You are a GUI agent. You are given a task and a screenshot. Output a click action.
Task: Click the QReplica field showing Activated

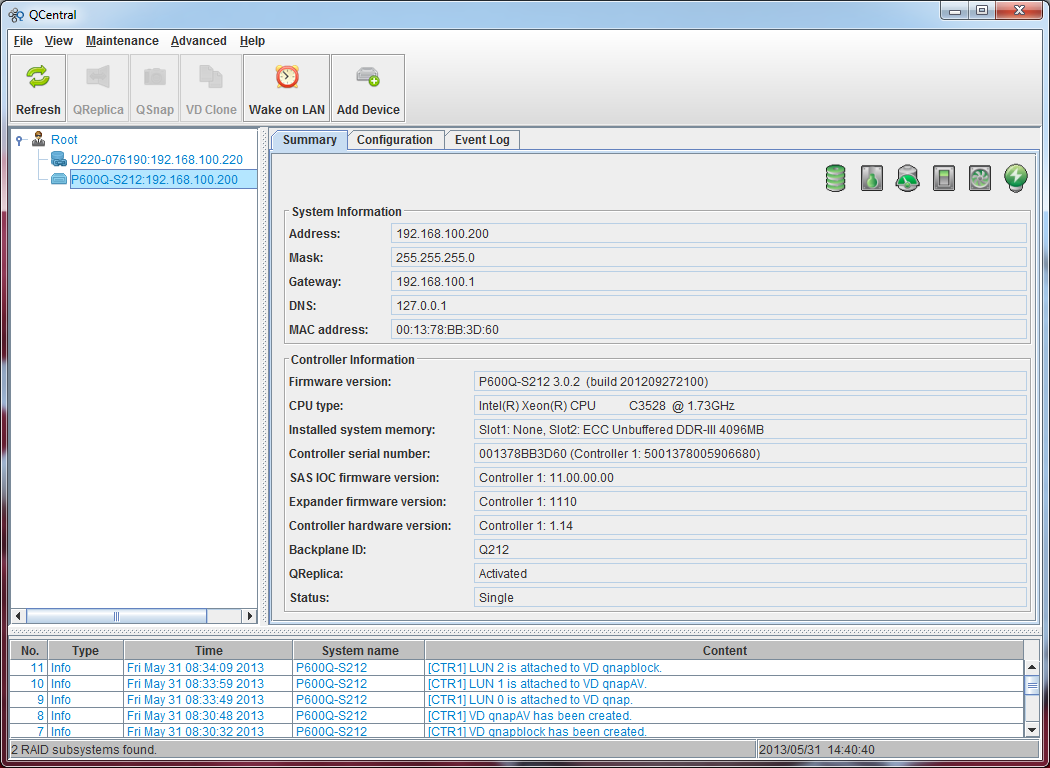click(750, 574)
